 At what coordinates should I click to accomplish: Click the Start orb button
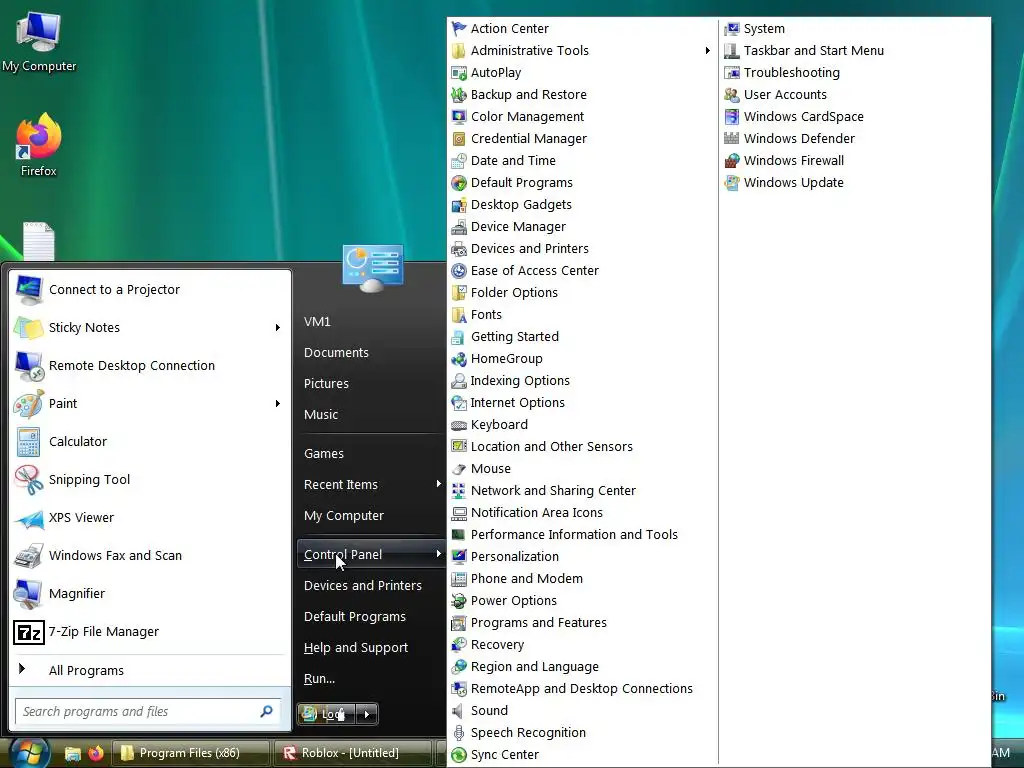[x=29, y=753]
